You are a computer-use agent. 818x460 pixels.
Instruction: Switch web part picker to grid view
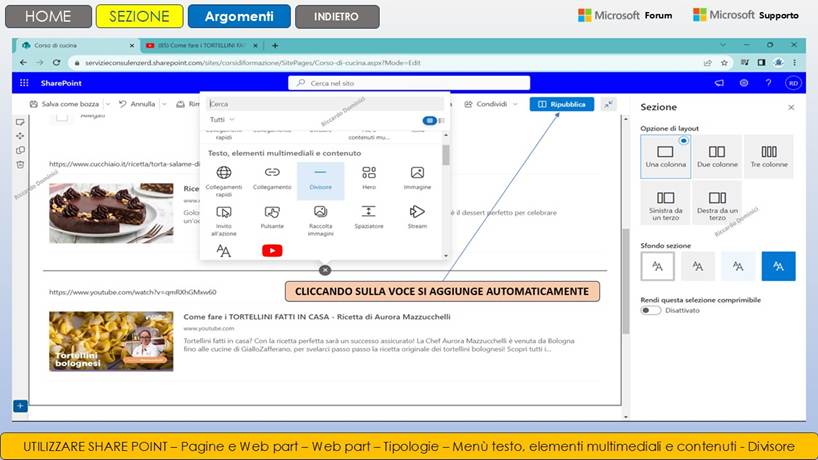[429, 120]
